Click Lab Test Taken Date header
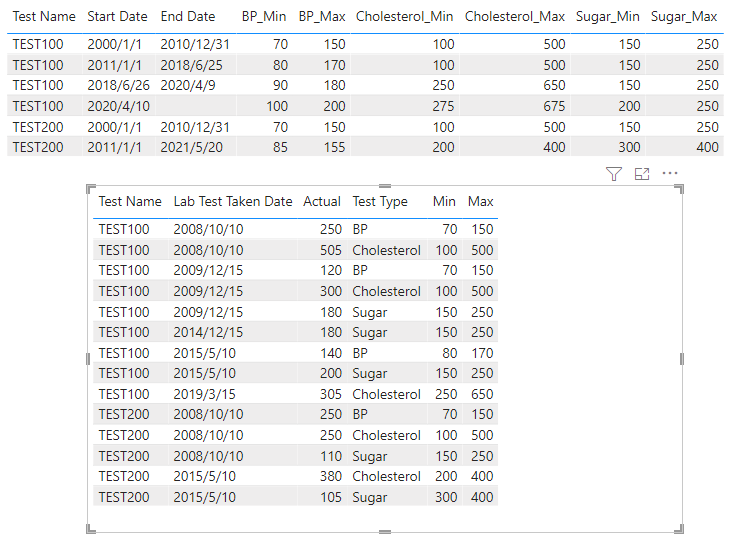Image resolution: width=735 pixels, height=553 pixels. tap(233, 202)
